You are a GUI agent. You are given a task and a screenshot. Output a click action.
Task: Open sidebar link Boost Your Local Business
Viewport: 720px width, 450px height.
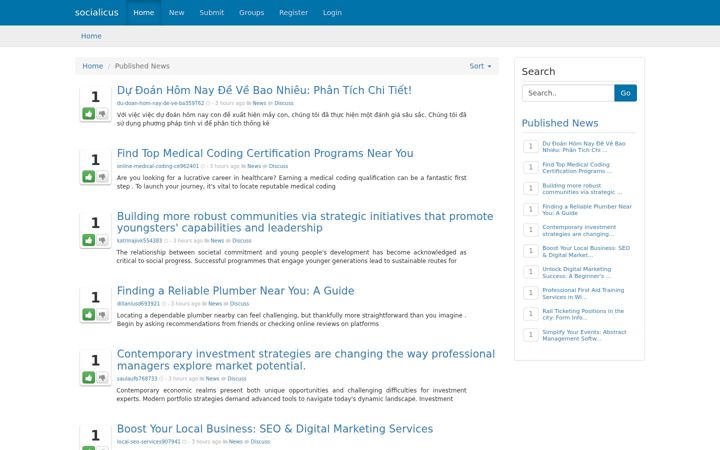[586, 251]
